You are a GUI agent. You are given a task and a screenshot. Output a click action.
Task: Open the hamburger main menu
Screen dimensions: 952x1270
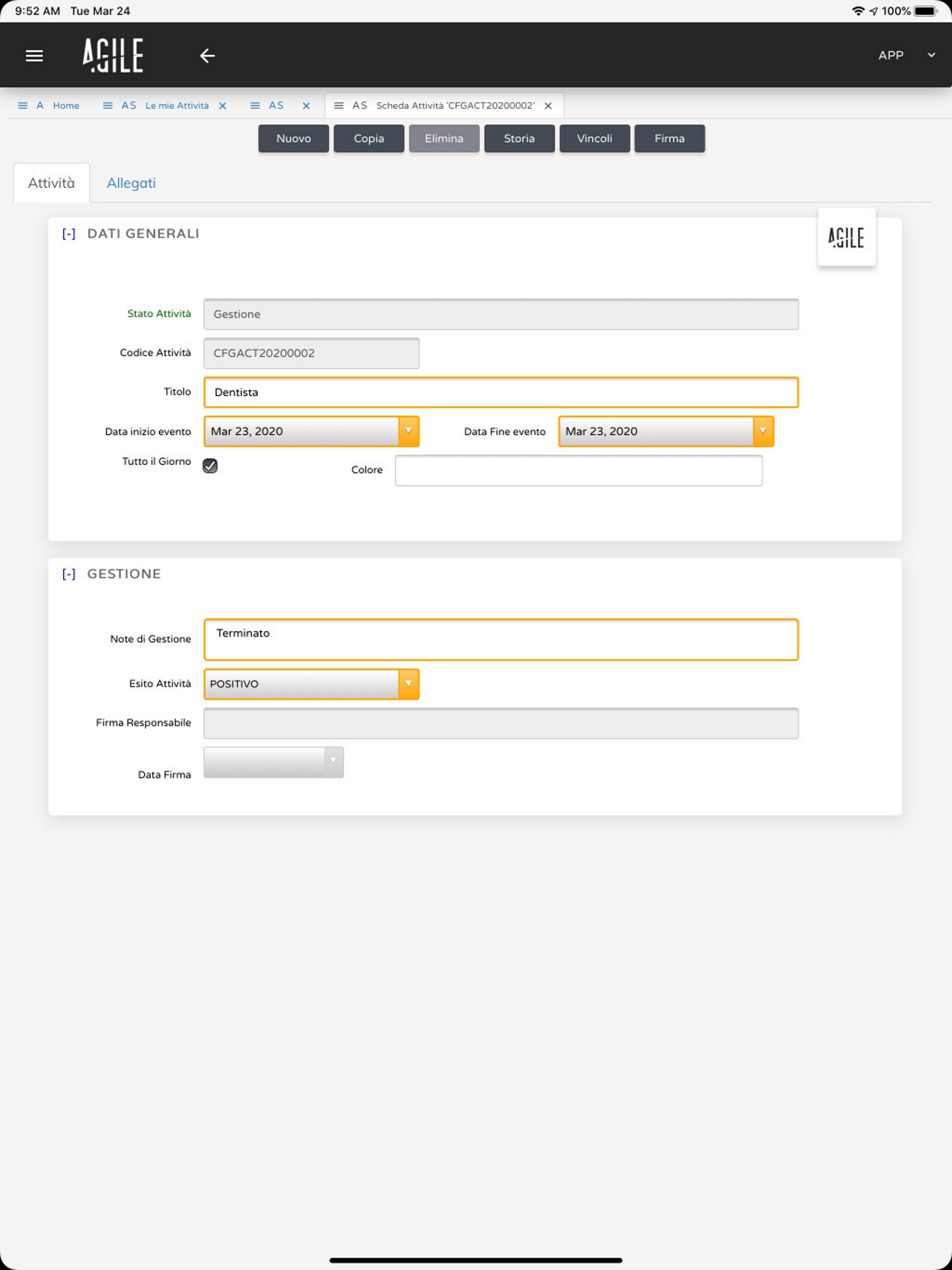(x=34, y=56)
